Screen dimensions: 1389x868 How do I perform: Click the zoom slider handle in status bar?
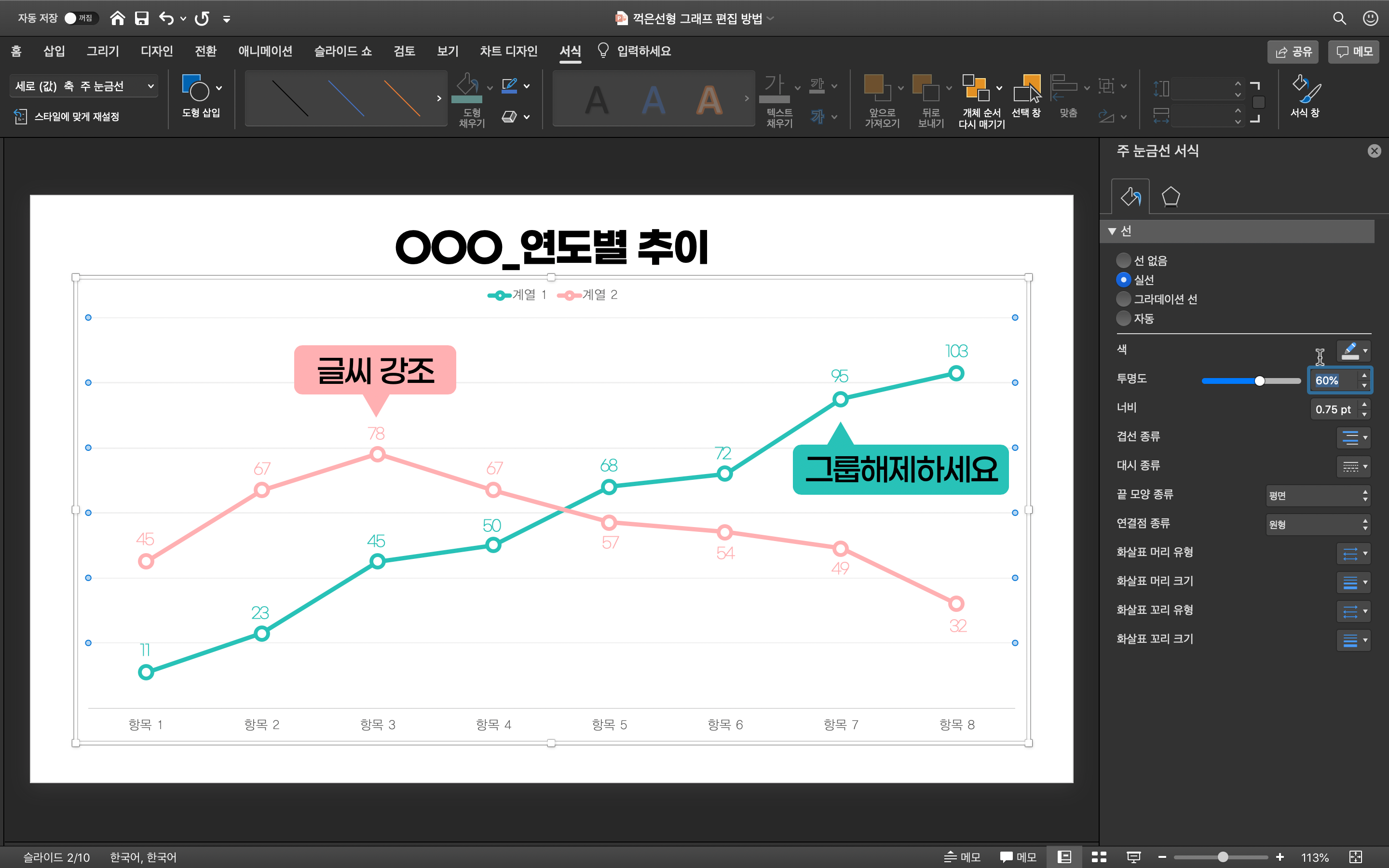click(1223, 857)
